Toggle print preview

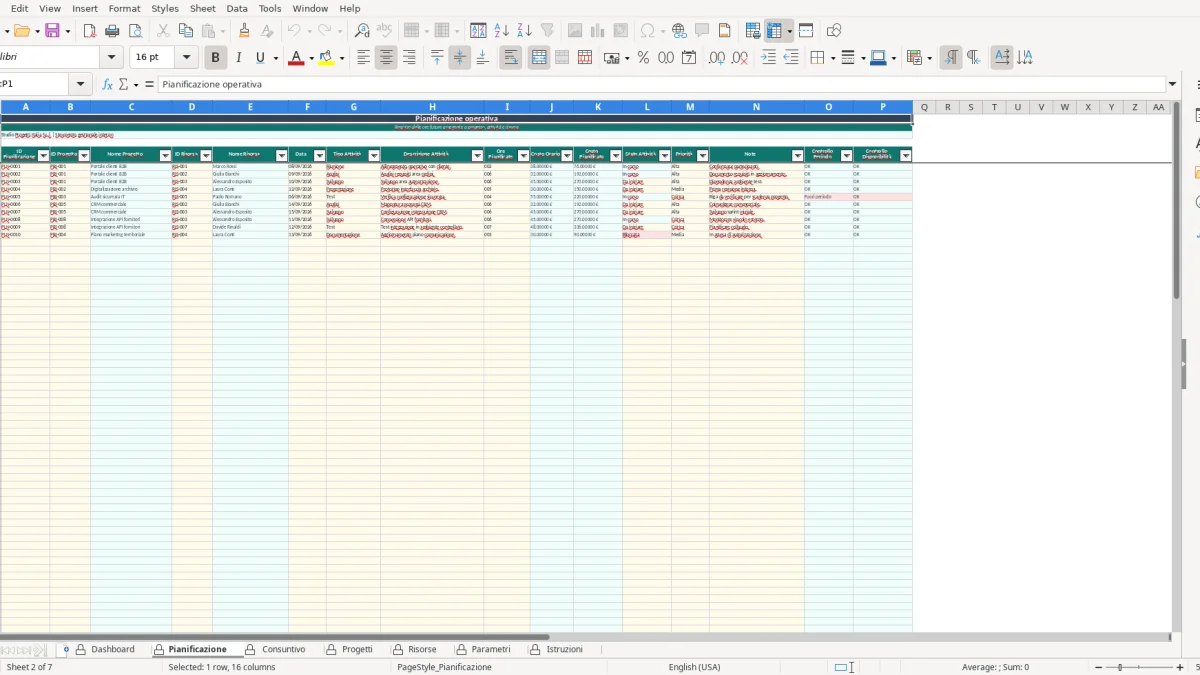point(135,31)
